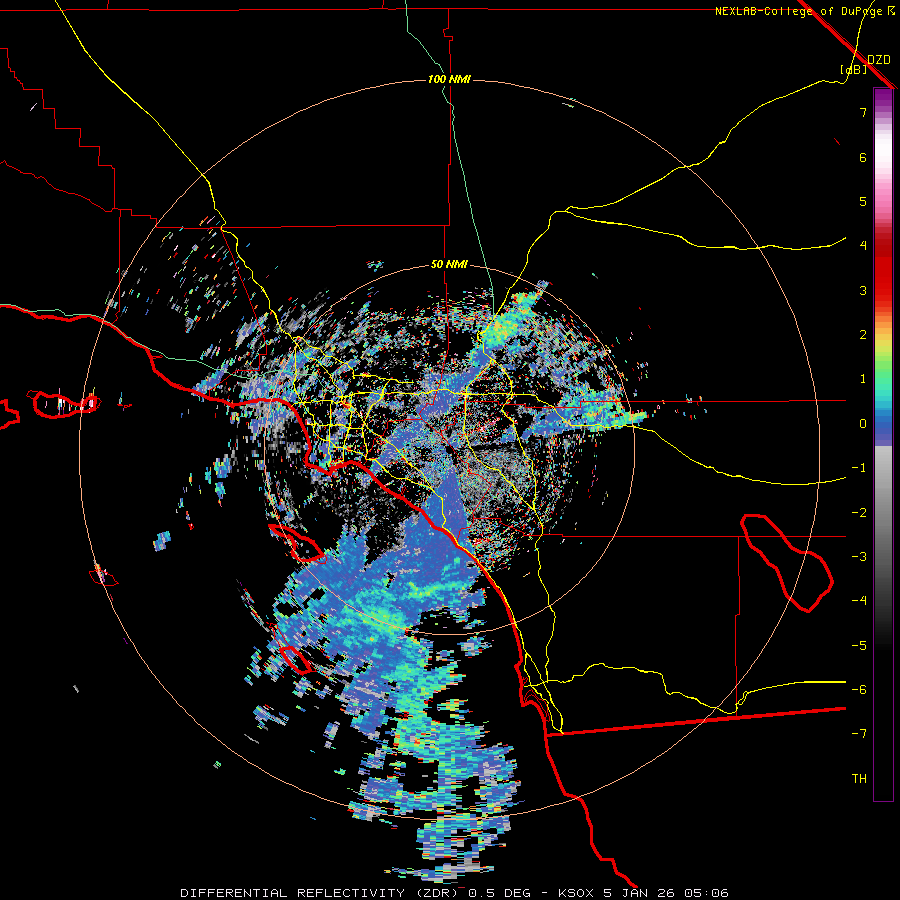The width and height of the screenshot is (900, 900).
Task: Click the ZDR color bar legend
Action: (x=883, y=444)
